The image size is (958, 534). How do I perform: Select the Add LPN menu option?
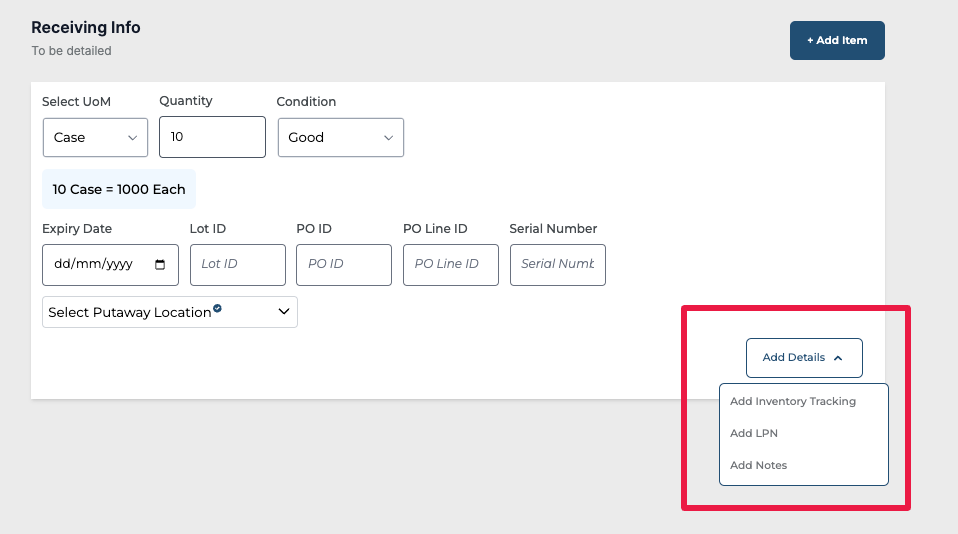tap(754, 433)
